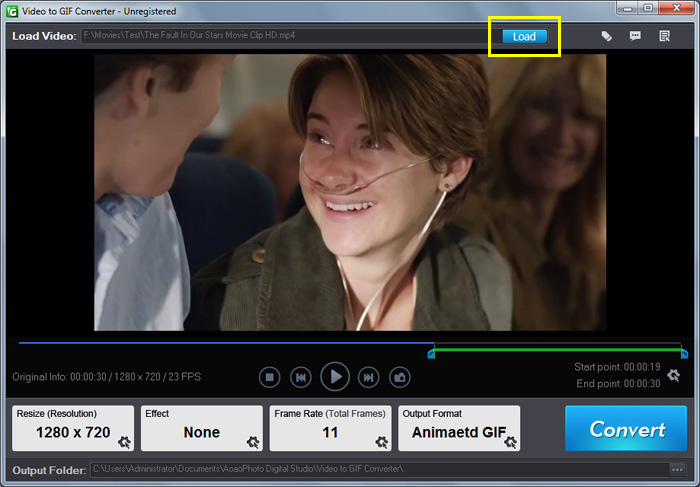Open start/end point gear settings
The width and height of the screenshot is (700, 487).
tap(673, 375)
